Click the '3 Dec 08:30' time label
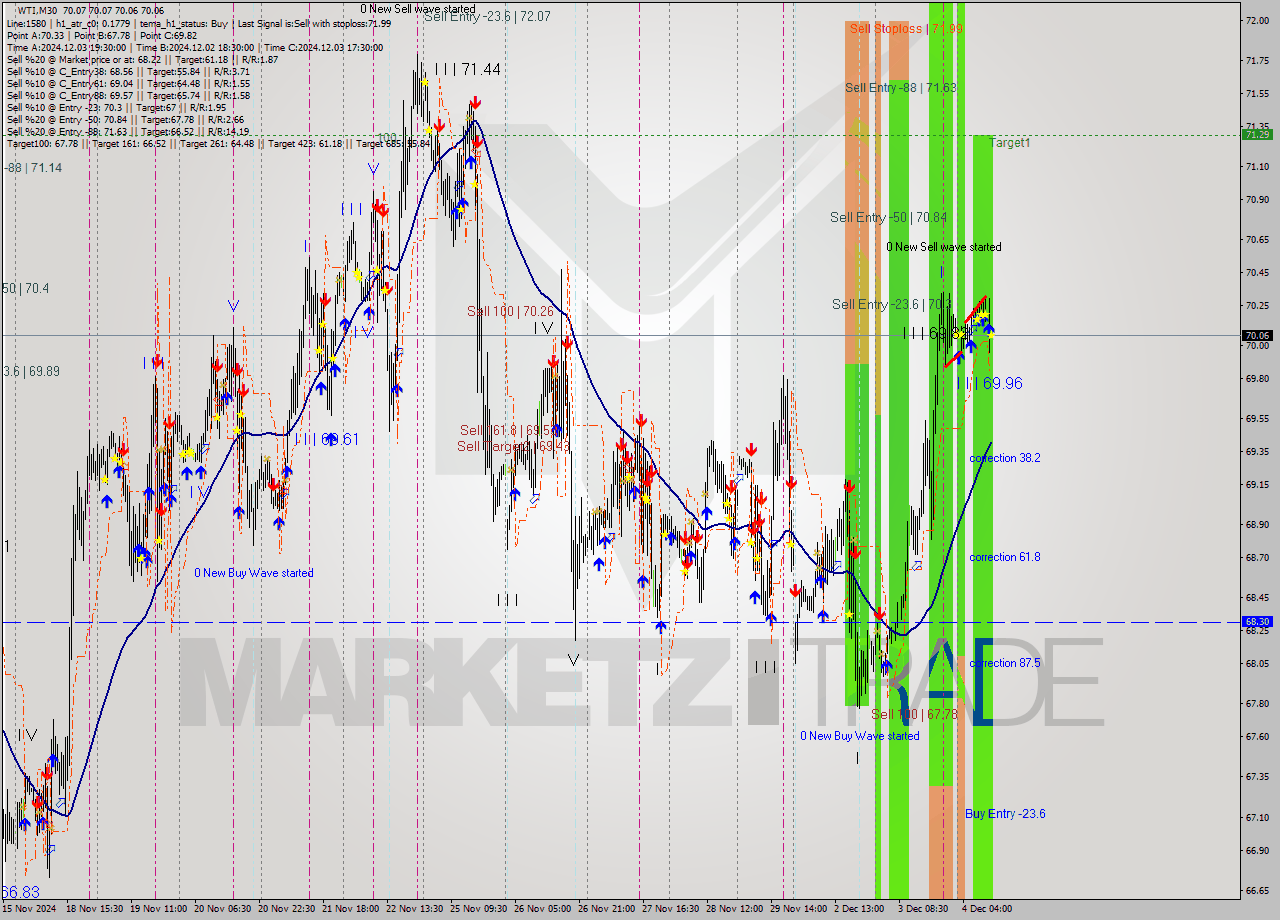Viewport: 1280px width, 920px height. 923,909
